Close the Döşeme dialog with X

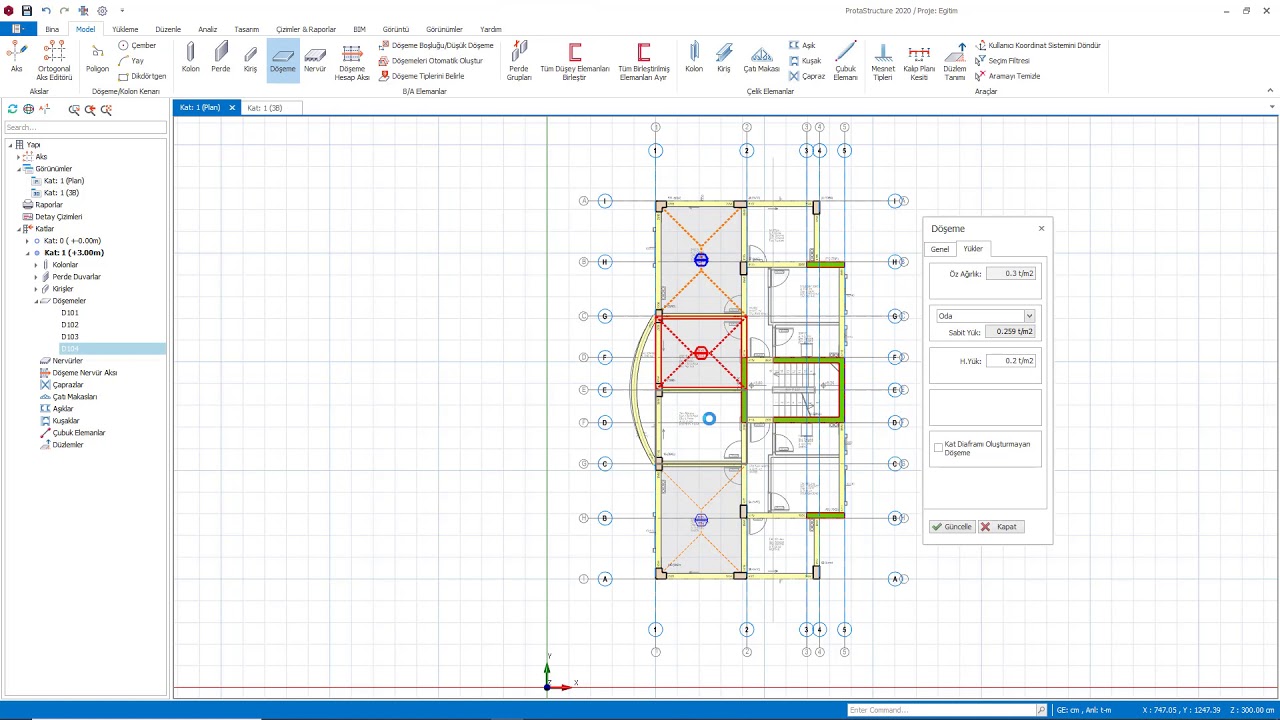[x=1041, y=229]
